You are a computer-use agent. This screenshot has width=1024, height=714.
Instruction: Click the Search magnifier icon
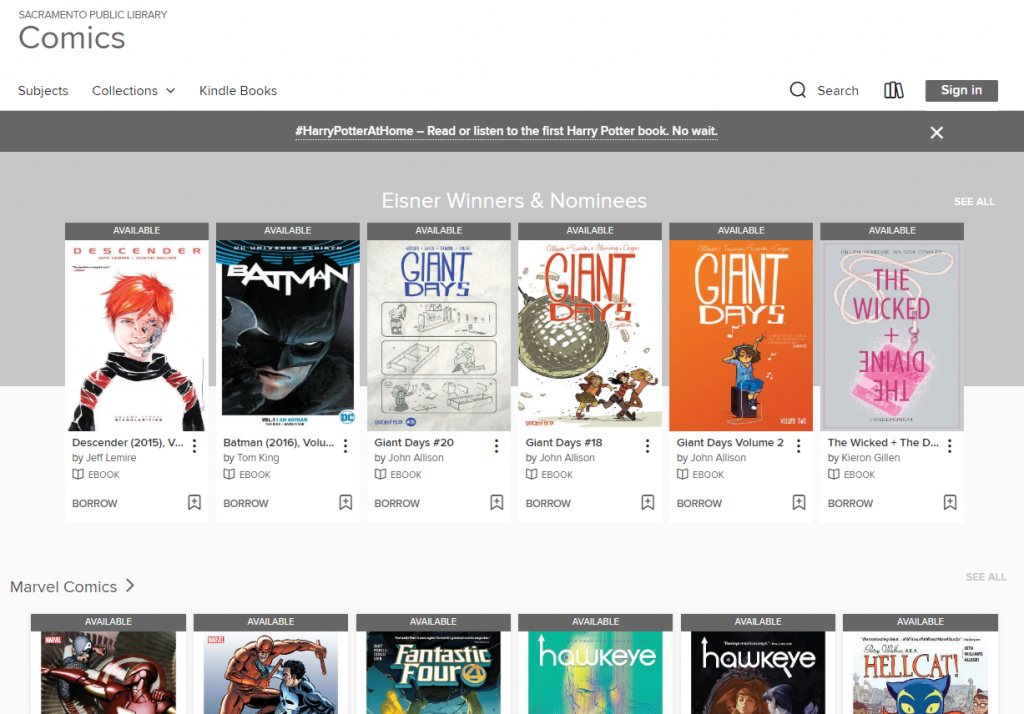point(797,90)
